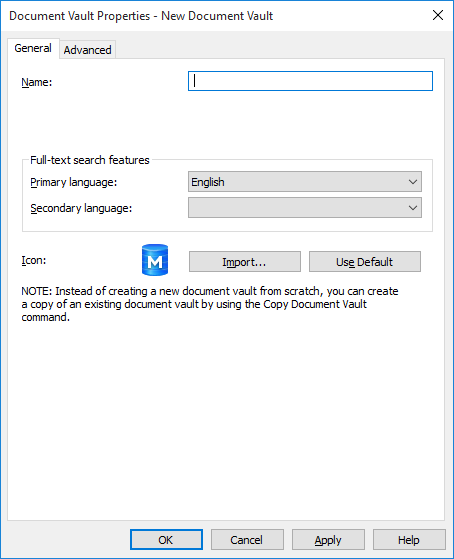The image size is (454, 559).
Task: Open Help for this dialog
Action: tap(409, 540)
